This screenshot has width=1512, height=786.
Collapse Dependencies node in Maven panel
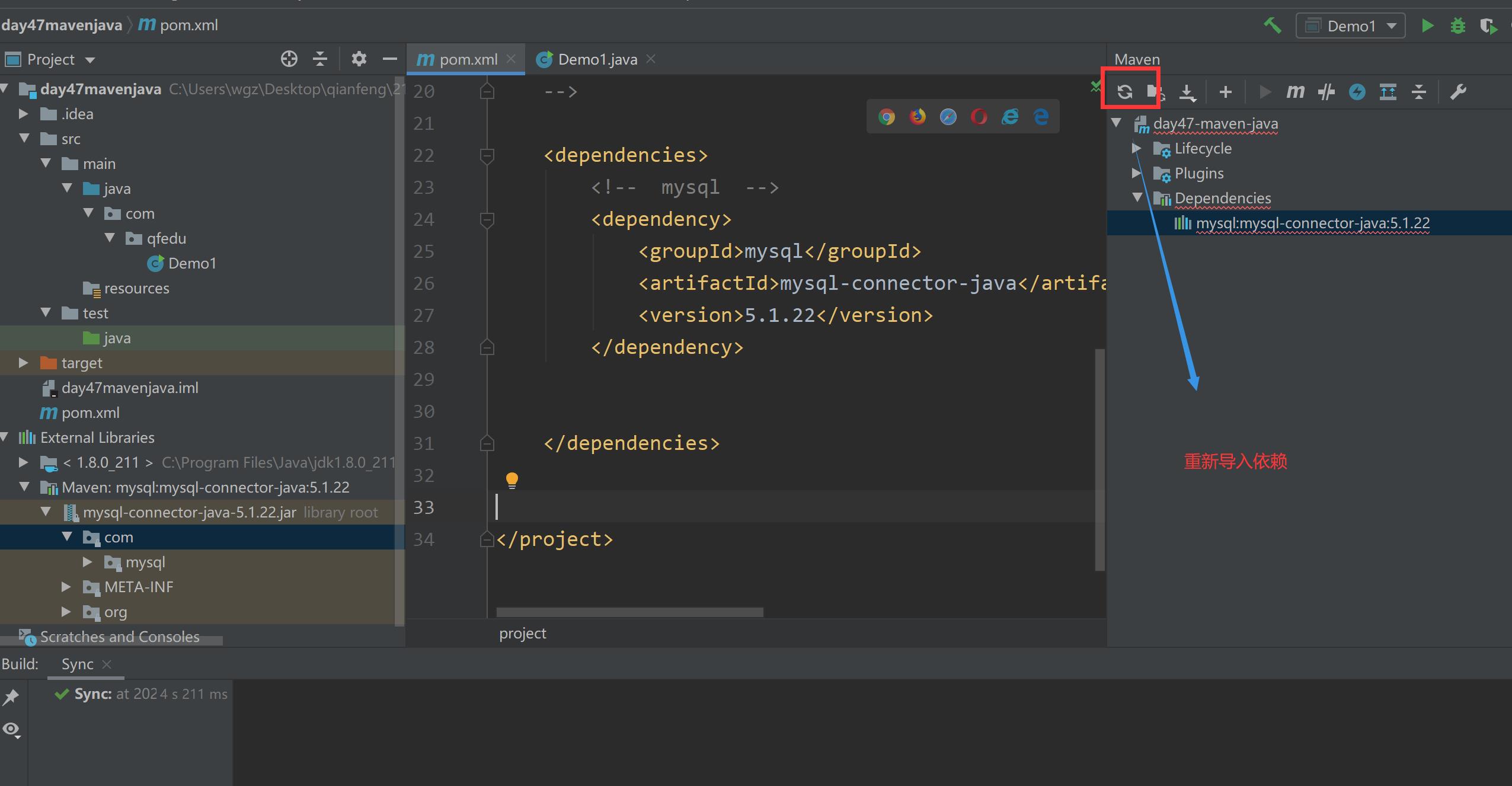pos(1137,197)
